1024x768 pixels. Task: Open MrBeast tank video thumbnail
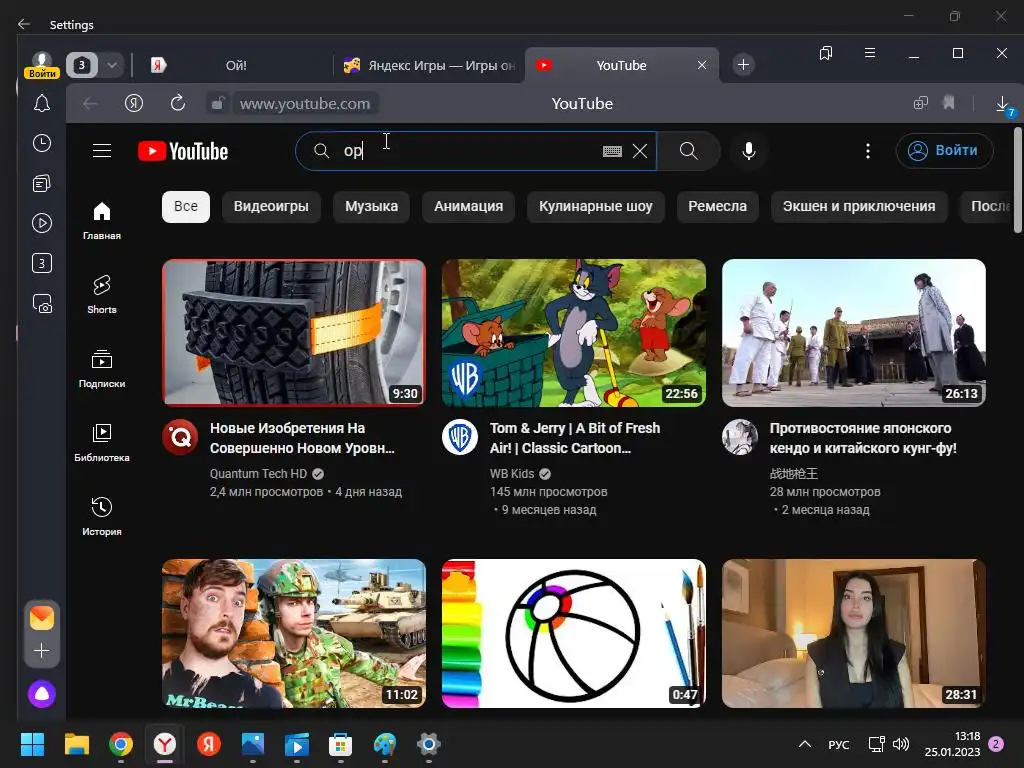point(294,633)
